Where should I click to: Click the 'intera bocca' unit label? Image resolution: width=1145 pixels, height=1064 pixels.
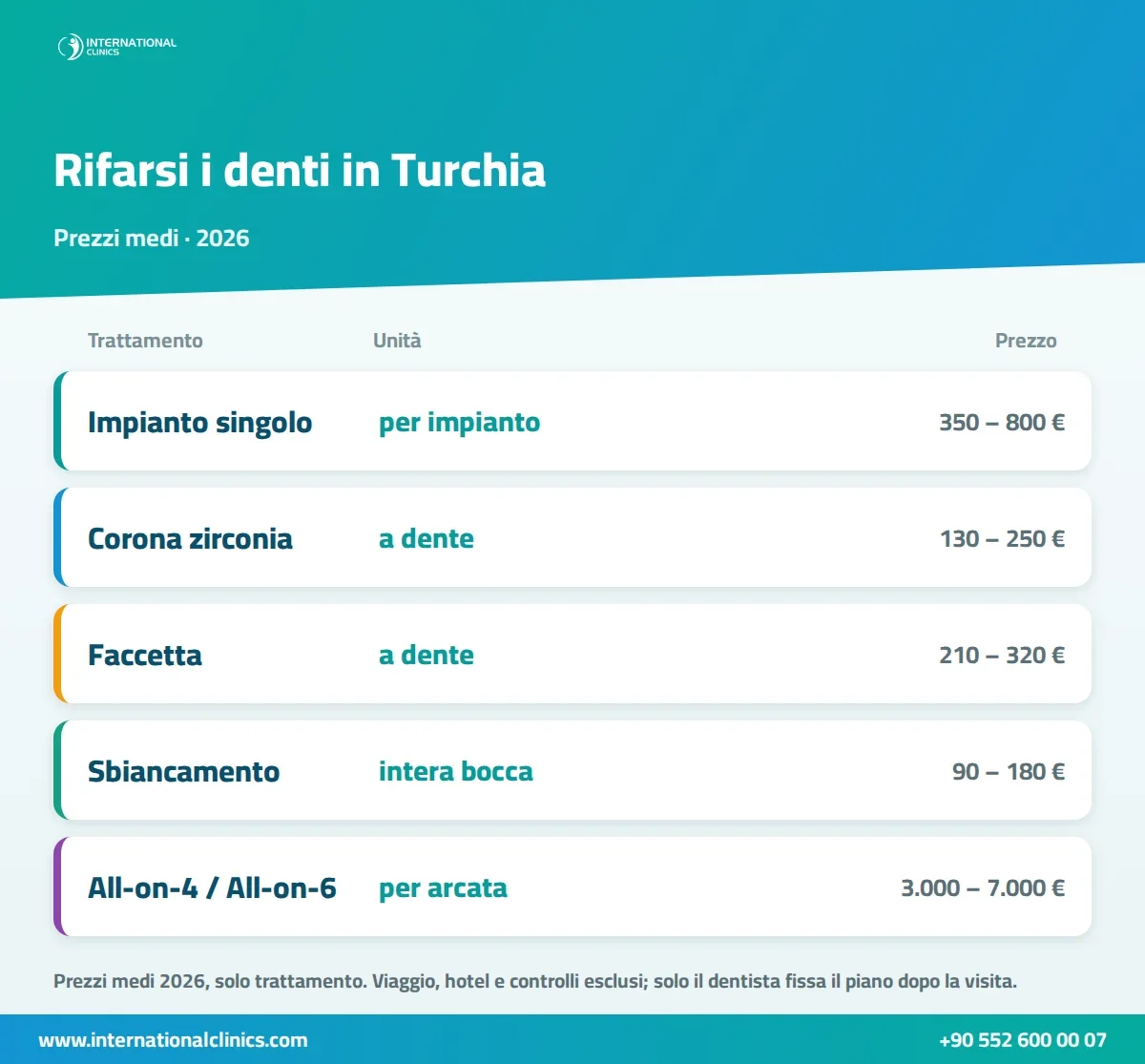click(456, 772)
